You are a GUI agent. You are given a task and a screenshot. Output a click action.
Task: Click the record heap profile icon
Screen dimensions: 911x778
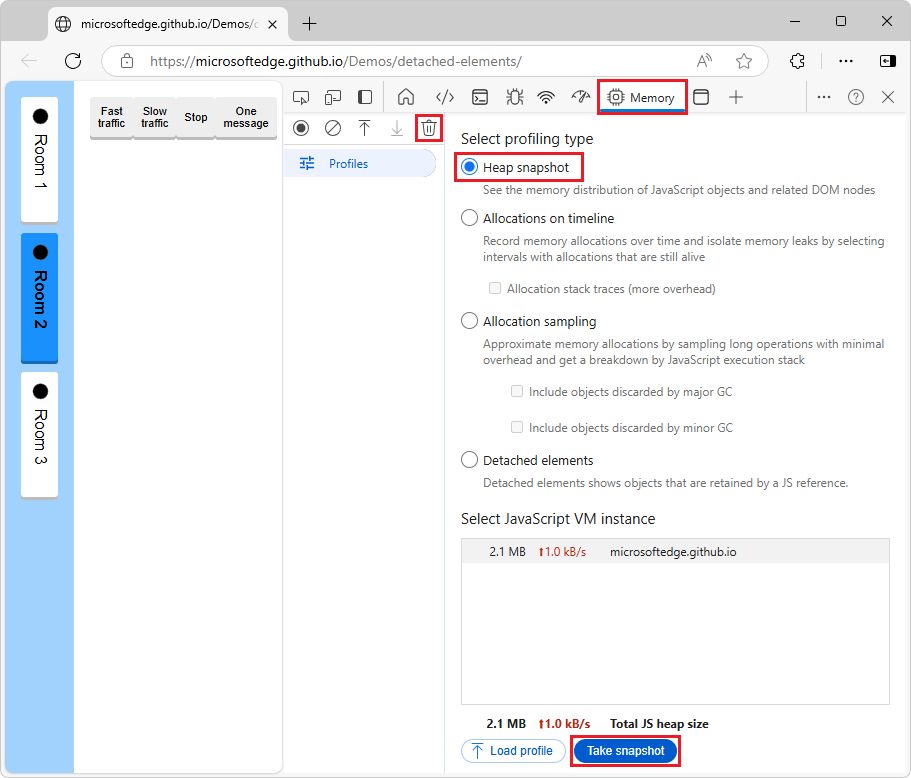point(301,128)
